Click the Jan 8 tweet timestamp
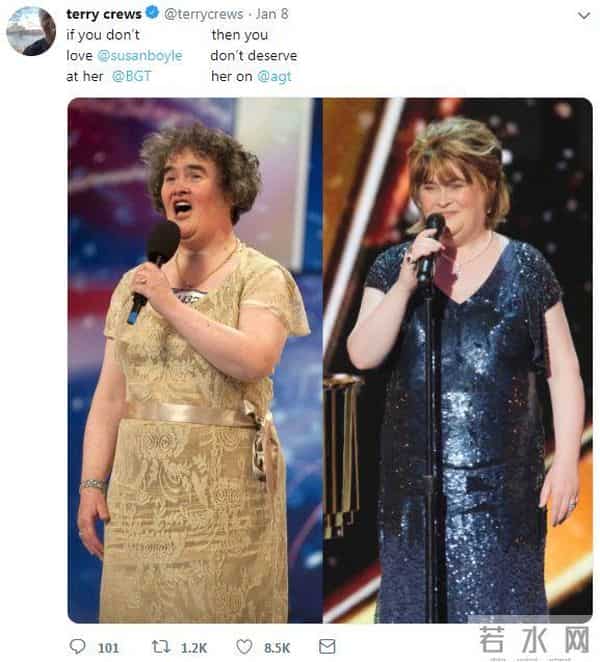 click(x=272, y=14)
